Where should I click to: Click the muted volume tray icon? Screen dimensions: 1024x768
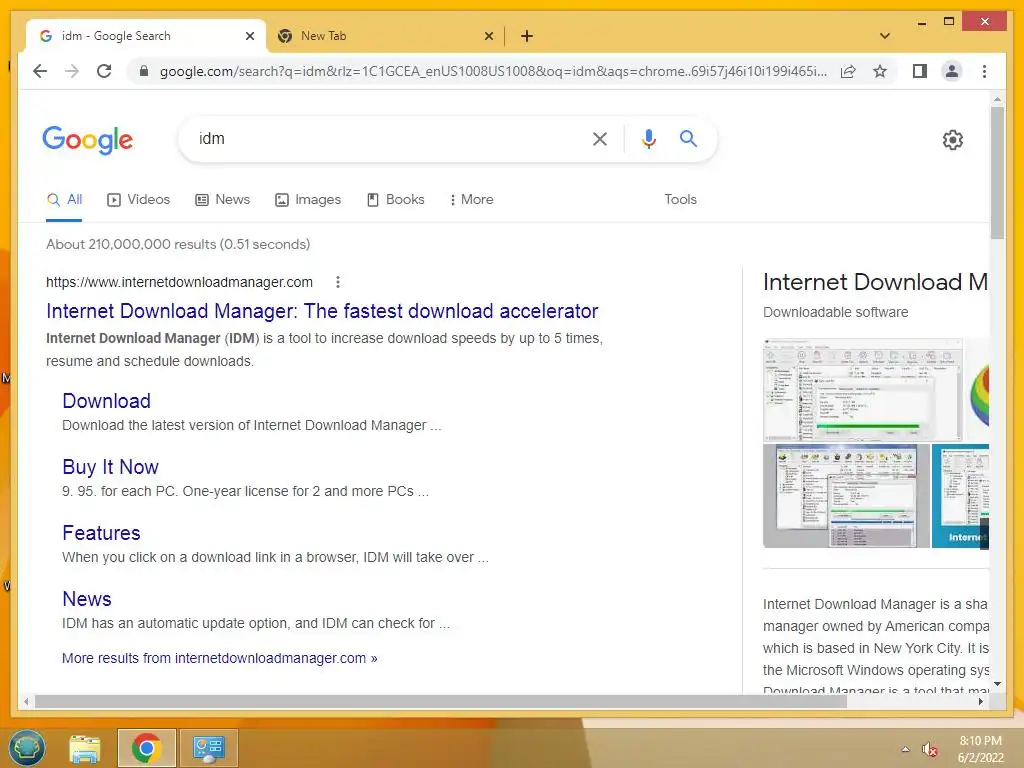coord(930,749)
